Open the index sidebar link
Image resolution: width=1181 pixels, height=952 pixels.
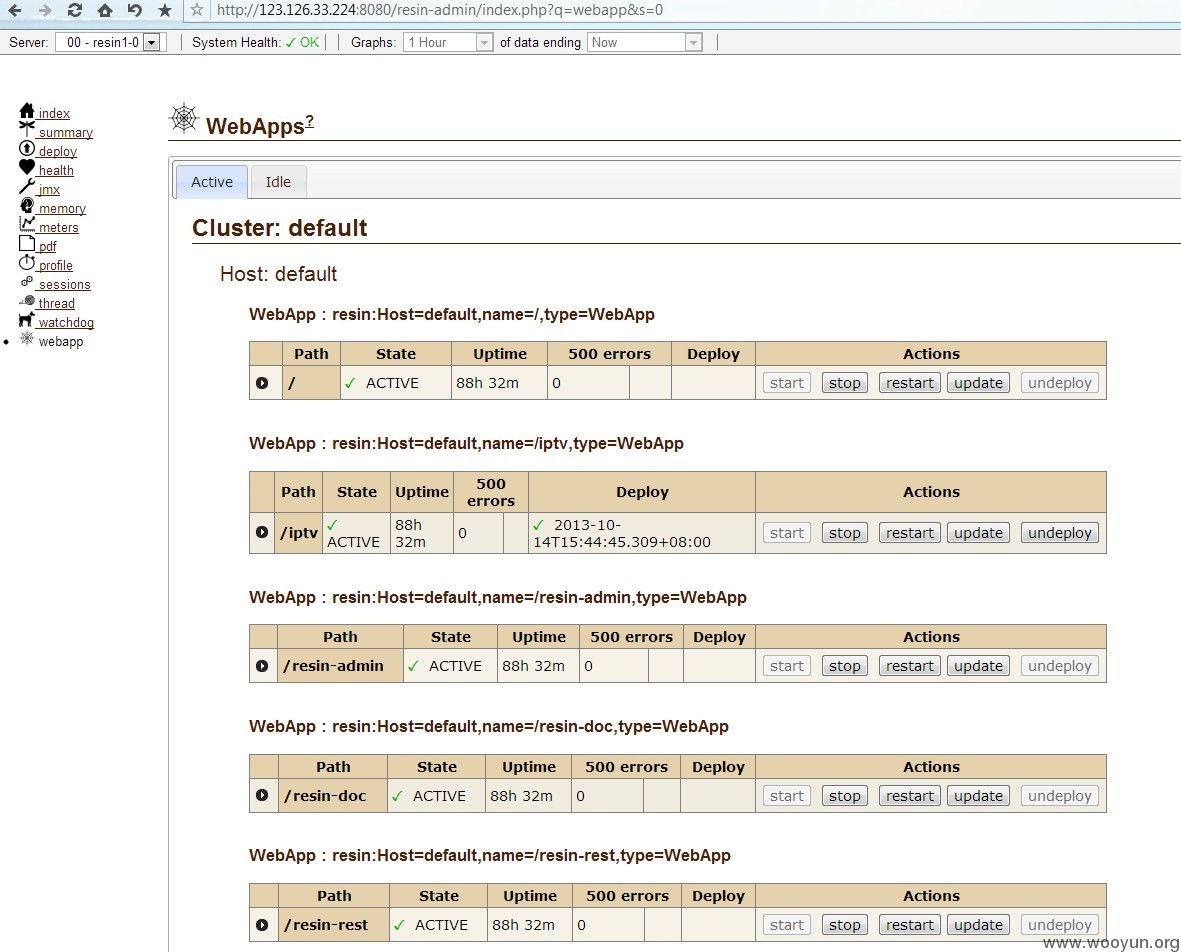(54, 113)
